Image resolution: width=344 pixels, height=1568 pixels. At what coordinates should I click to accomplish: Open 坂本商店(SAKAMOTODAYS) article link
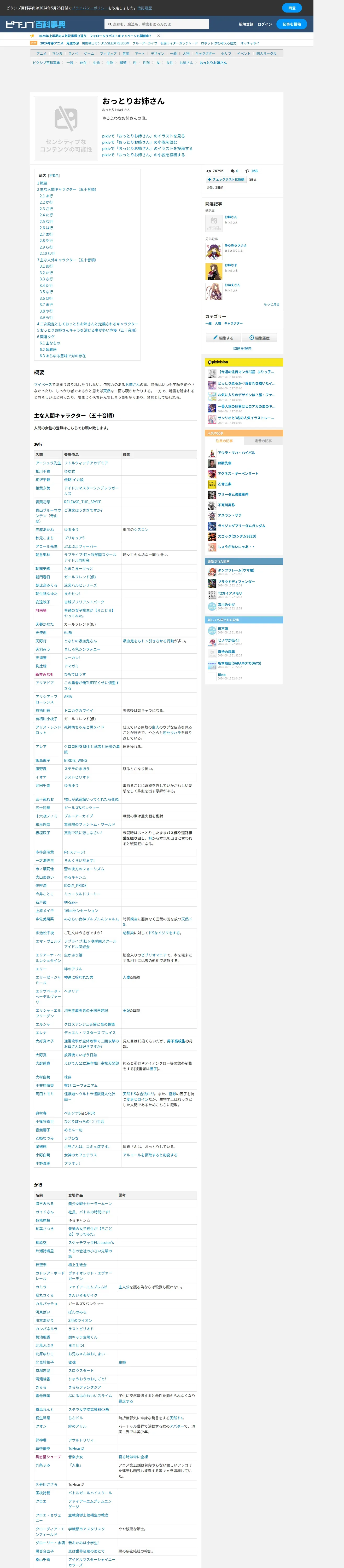click(x=239, y=664)
